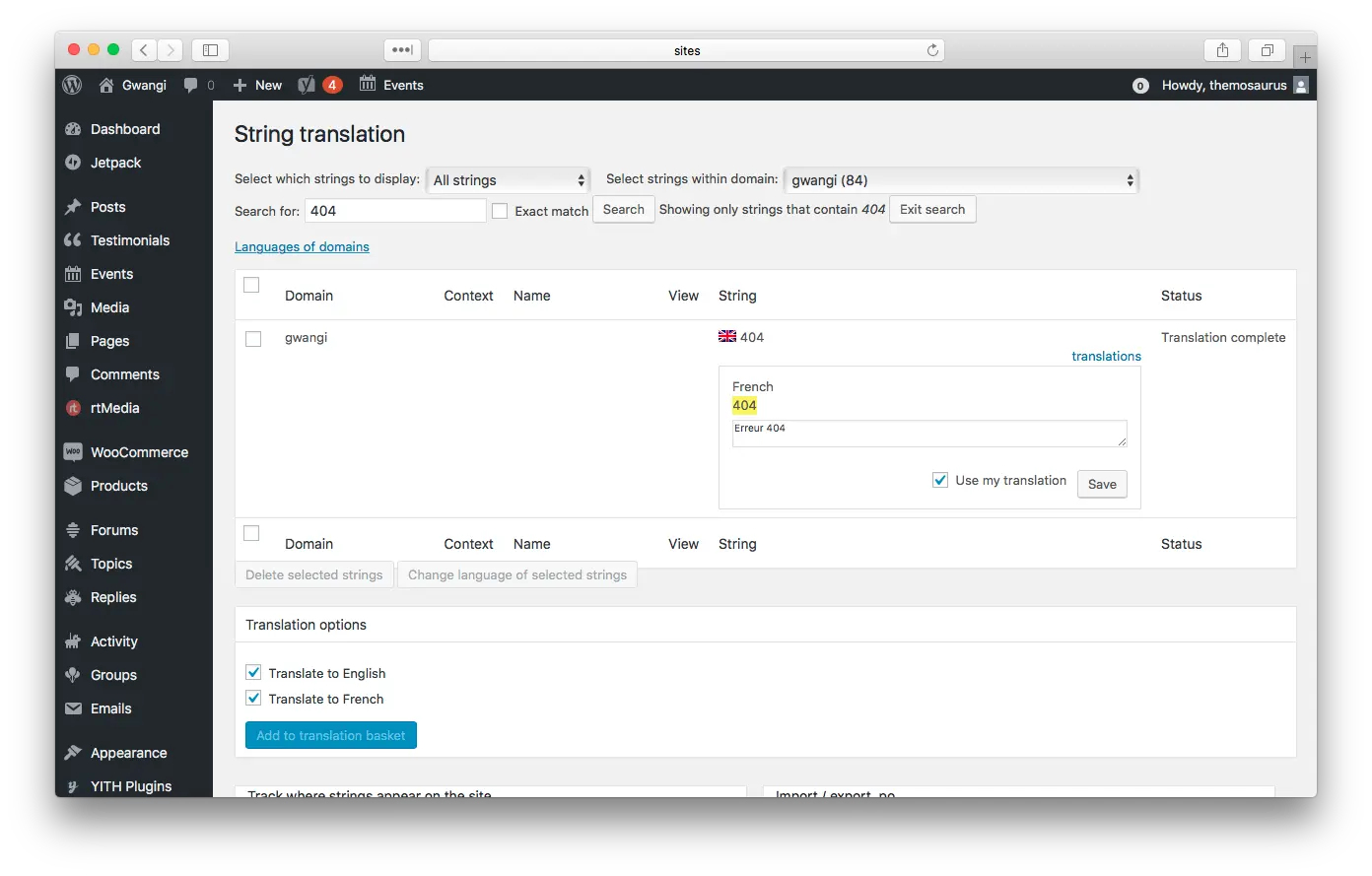Click the user avatar icon
Viewport: 1372px width, 876px height.
pos(1301,86)
